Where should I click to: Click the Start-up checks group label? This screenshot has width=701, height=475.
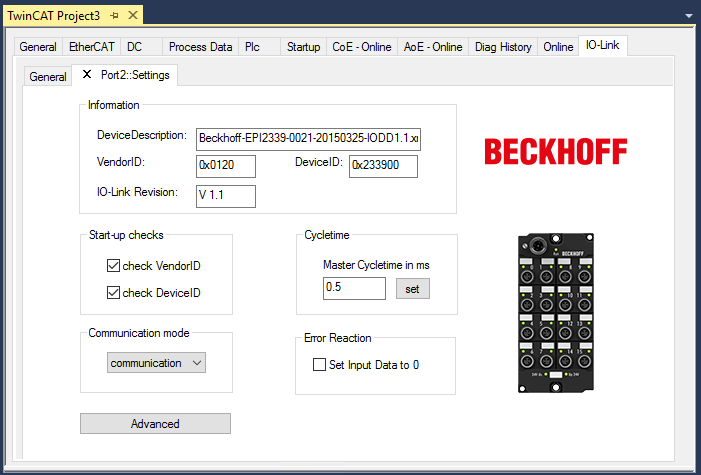tap(126, 235)
